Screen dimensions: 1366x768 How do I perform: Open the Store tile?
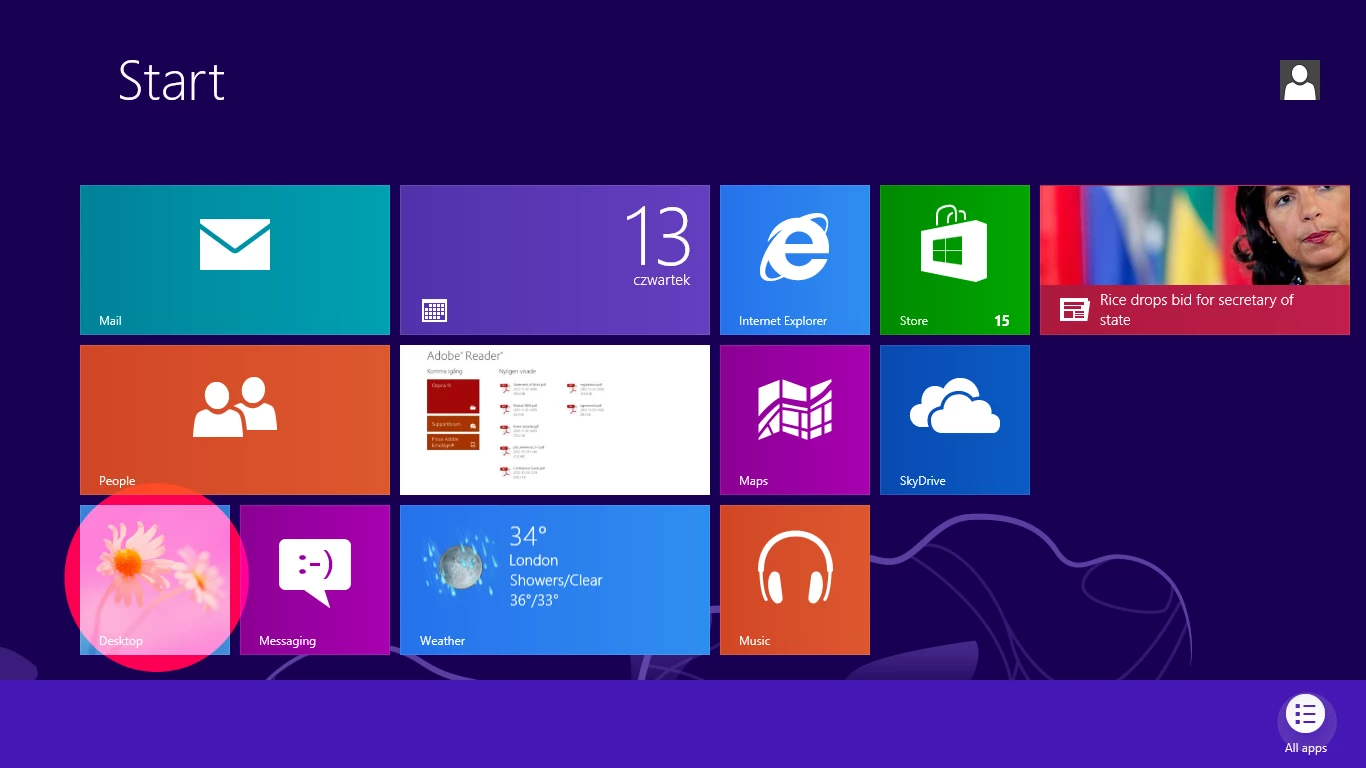coord(955,260)
